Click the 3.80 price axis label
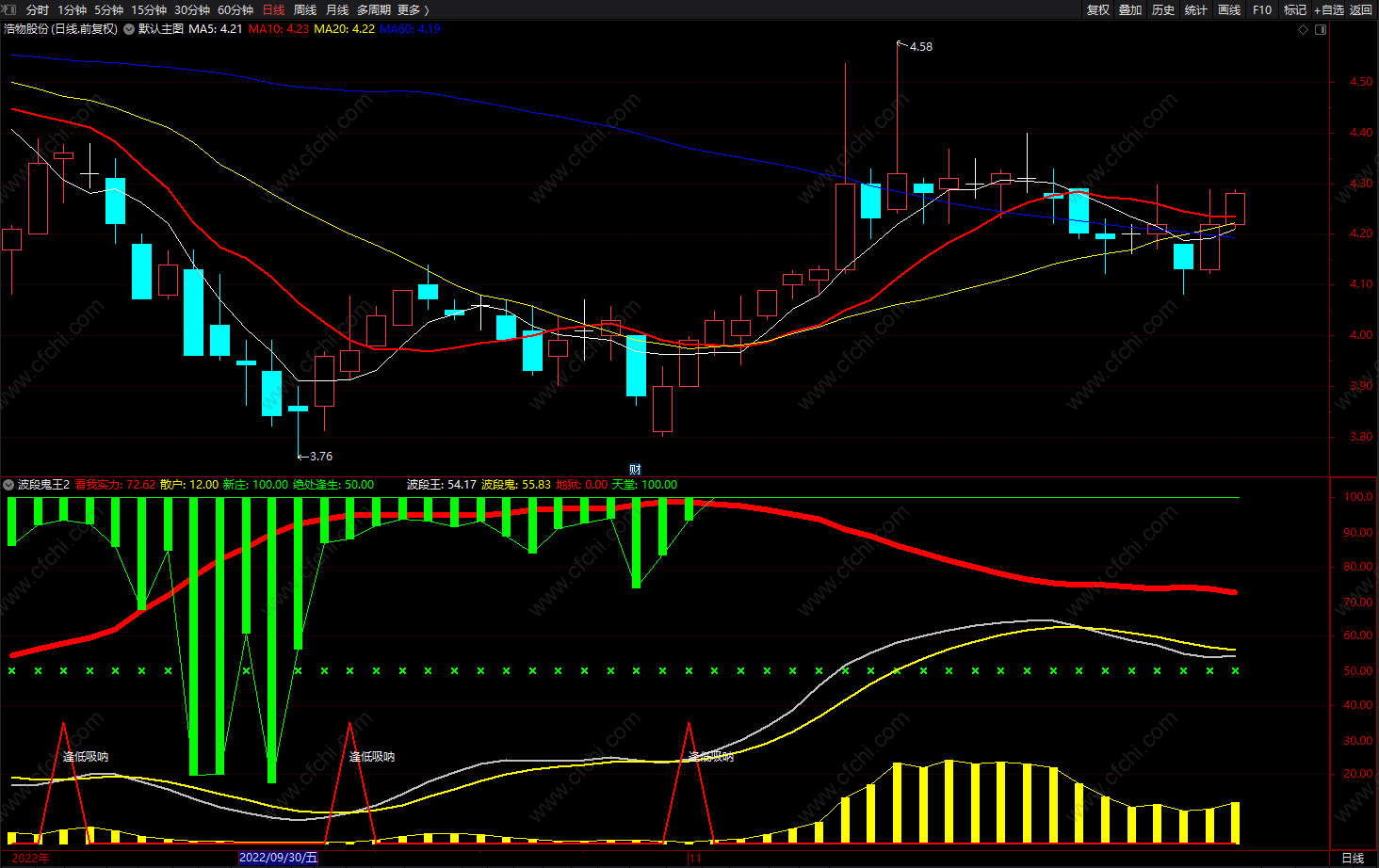This screenshot has height=868, width=1379. pyautogui.click(x=1360, y=437)
